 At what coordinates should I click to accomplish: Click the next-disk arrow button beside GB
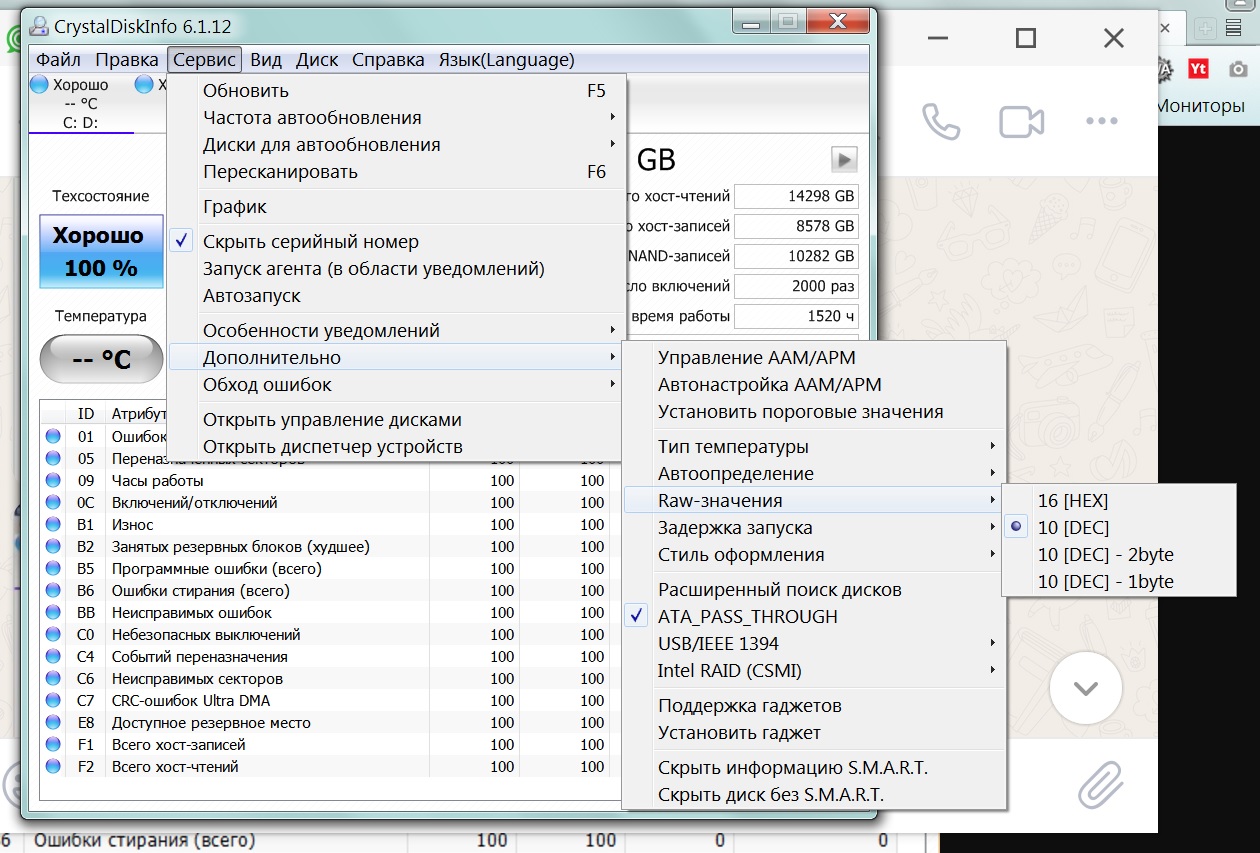pos(844,158)
